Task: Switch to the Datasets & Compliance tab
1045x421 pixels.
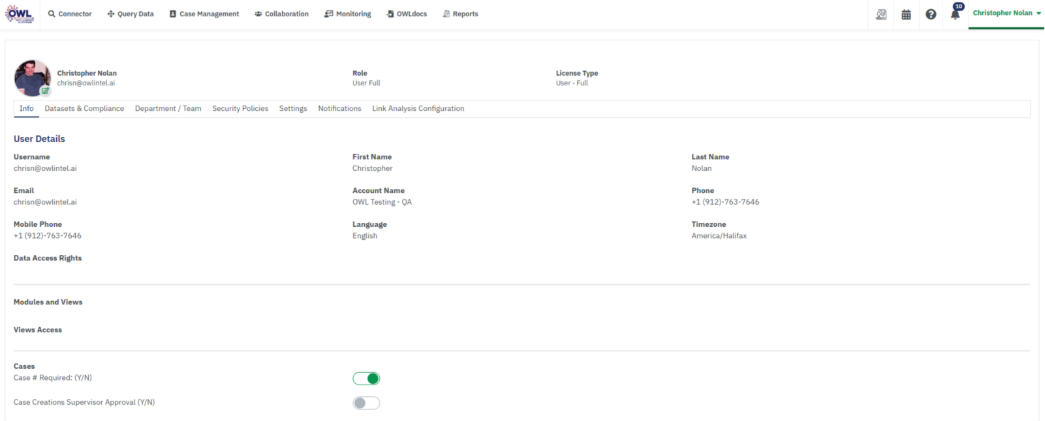Action: (x=84, y=108)
